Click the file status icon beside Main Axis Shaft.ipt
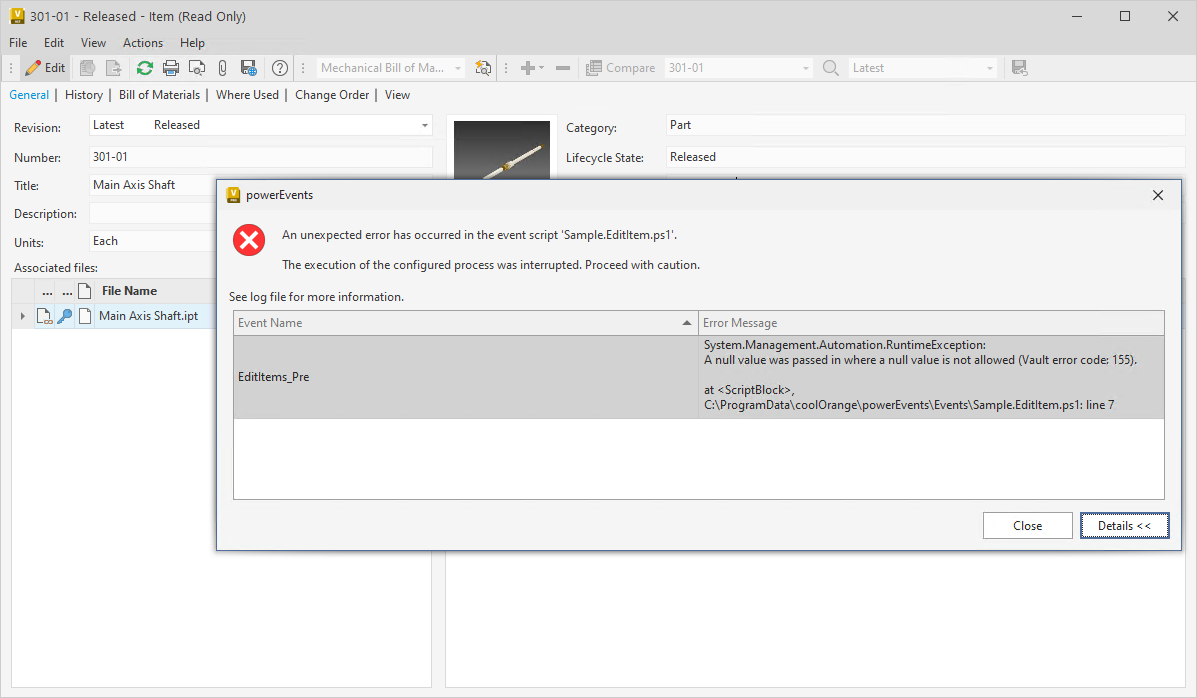 (x=44, y=315)
